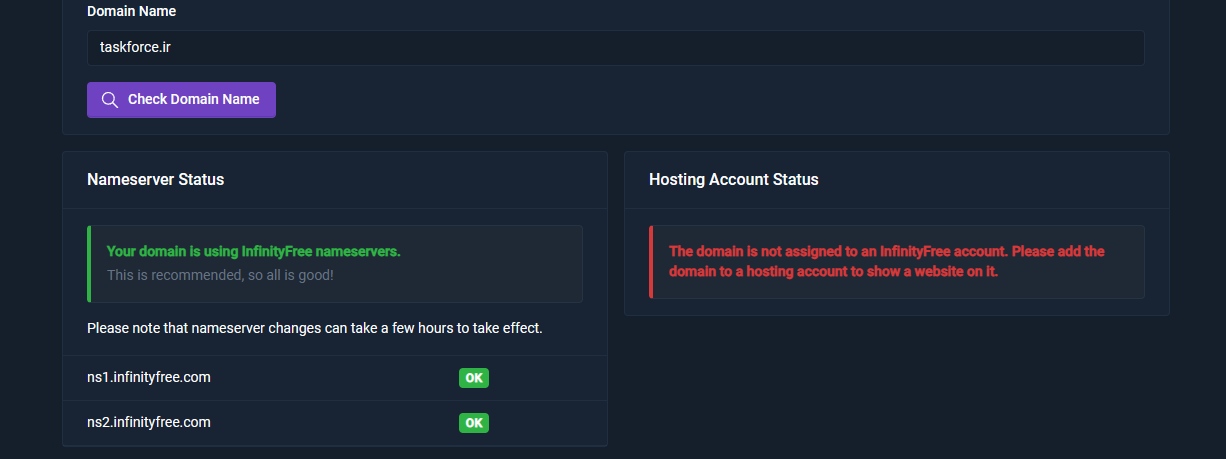Click the OK badge for ns1.infinityfree.com
1226x459 pixels.
click(x=474, y=378)
